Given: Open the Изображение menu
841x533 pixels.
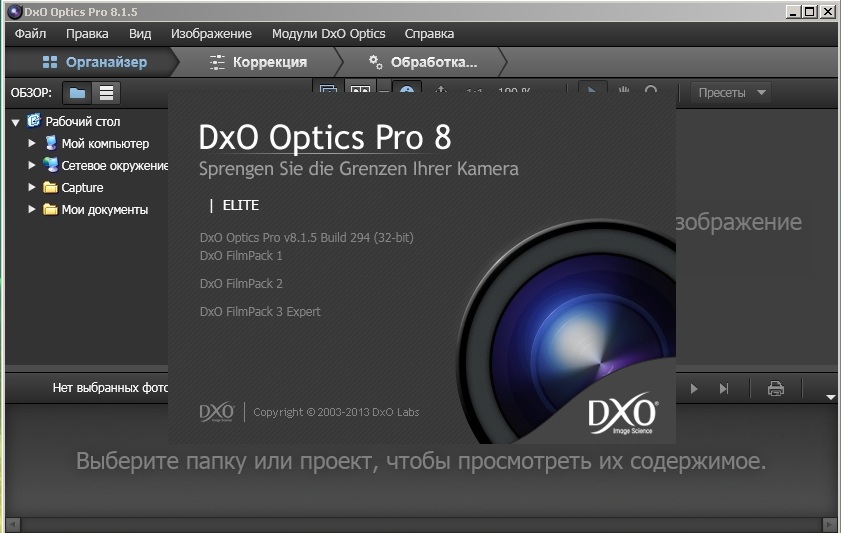Looking at the screenshot, I should pos(211,34).
